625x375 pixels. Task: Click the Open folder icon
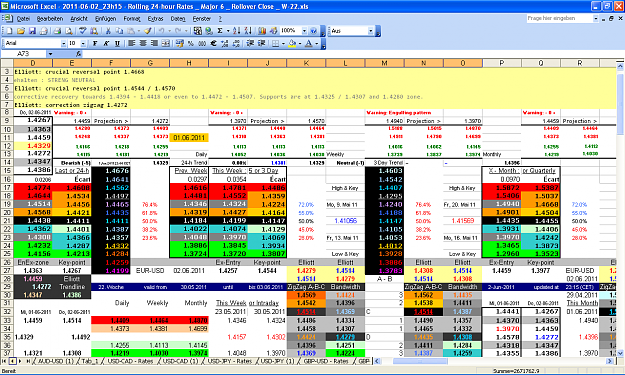click(21, 31)
